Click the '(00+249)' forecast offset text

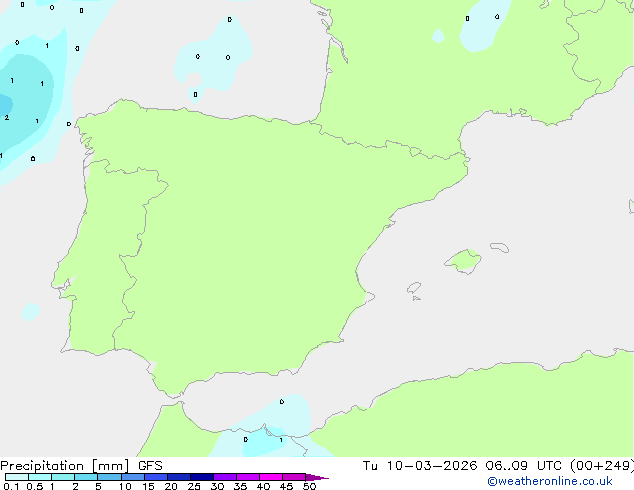point(602,466)
